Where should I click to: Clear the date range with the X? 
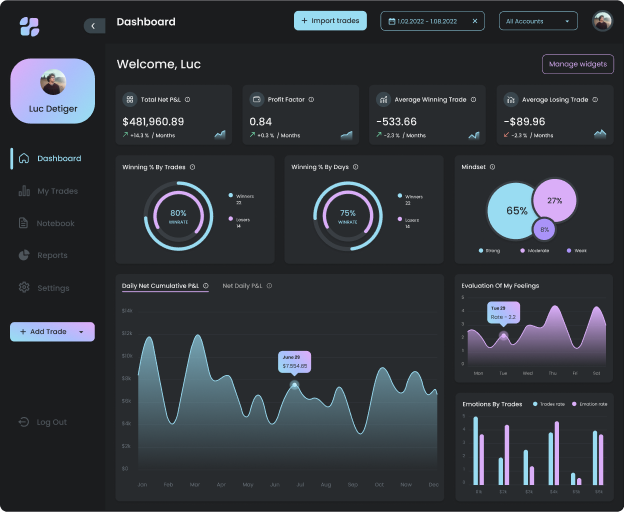(475, 21)
